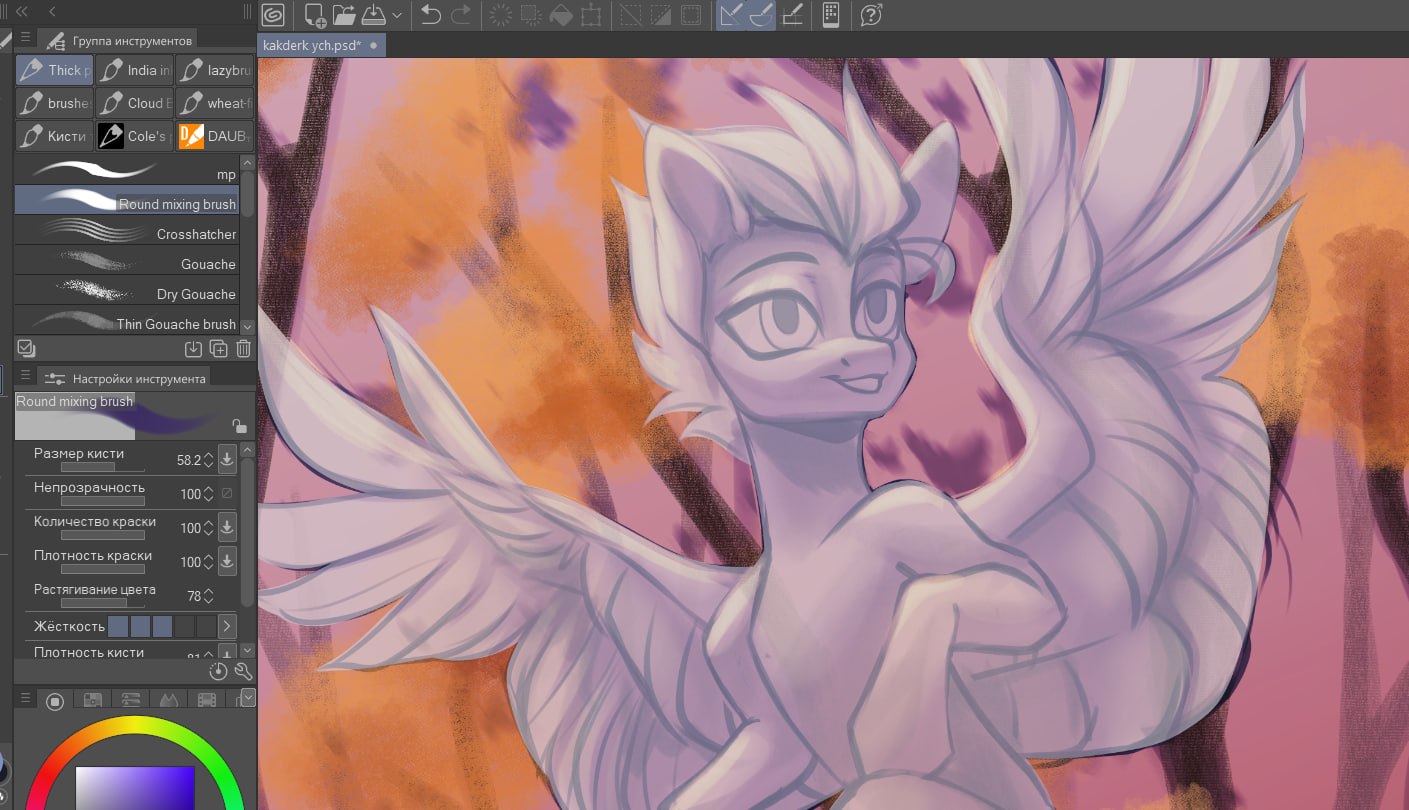The height and width of the screenshot is (810, 1409).
Task: Click the clear layer icon
Action: tap(501, 15)
